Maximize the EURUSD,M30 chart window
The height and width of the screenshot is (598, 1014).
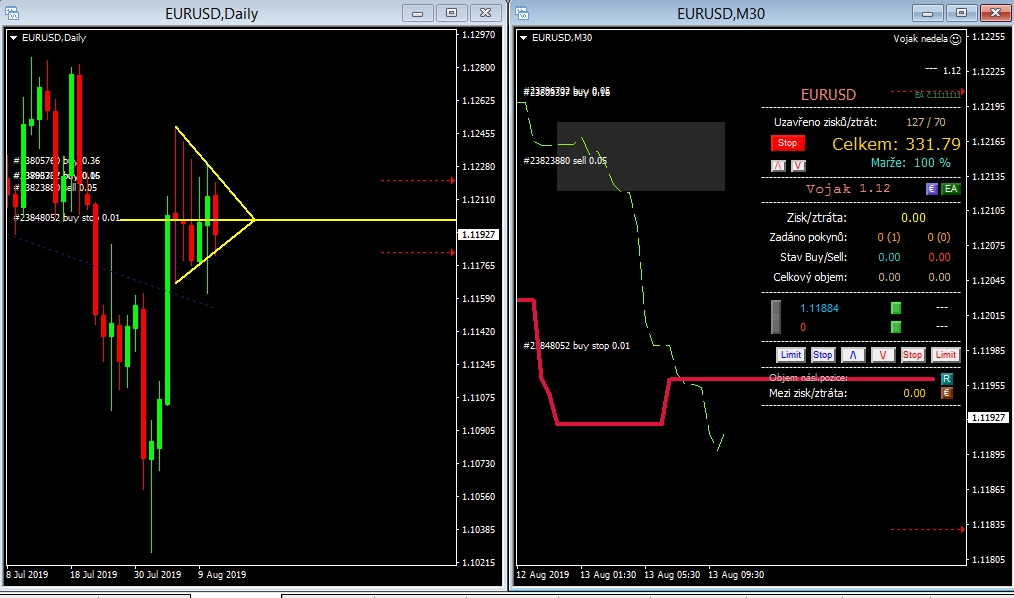coord(962,12)
